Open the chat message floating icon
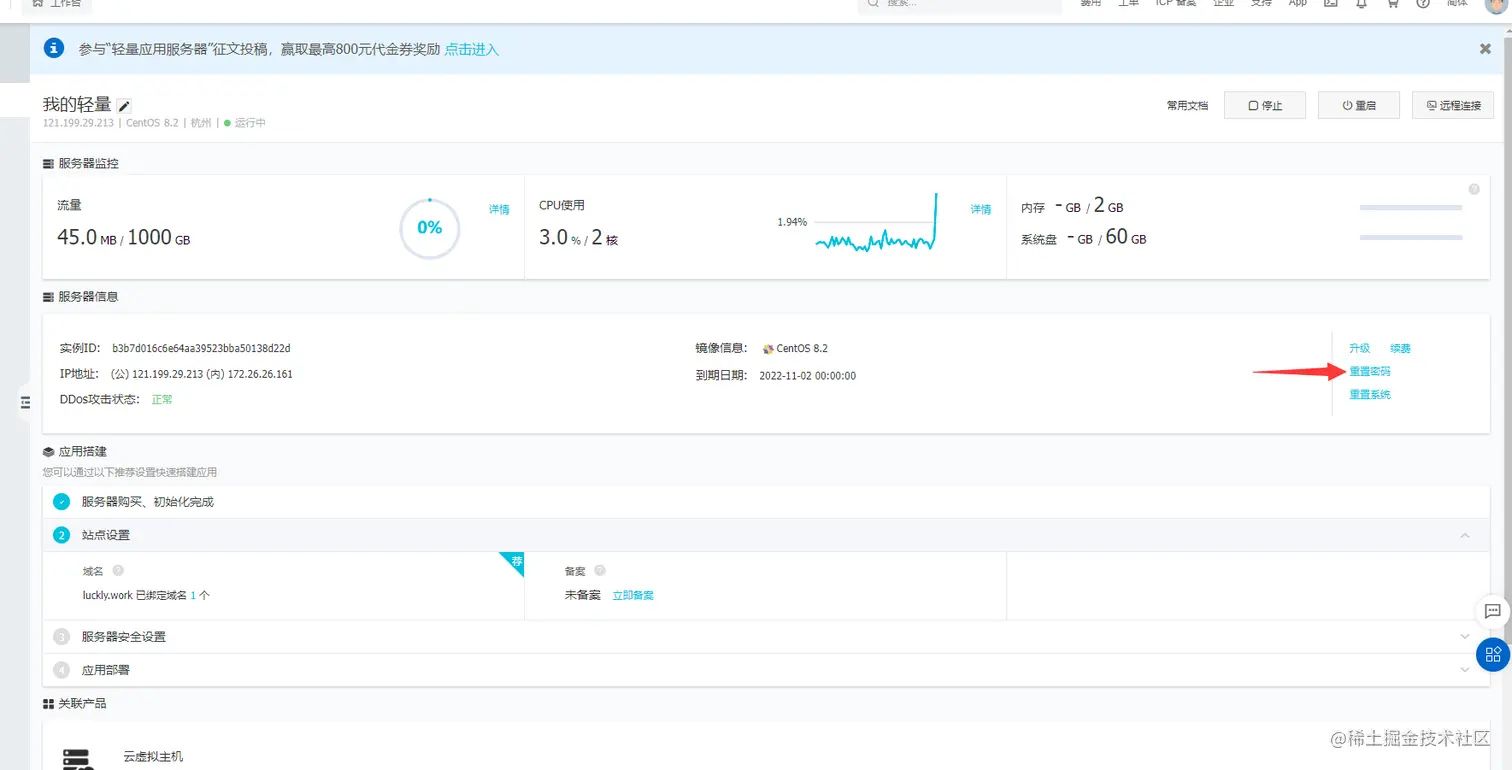The width and height of the screenshot is (1512, 770). 1493,611
